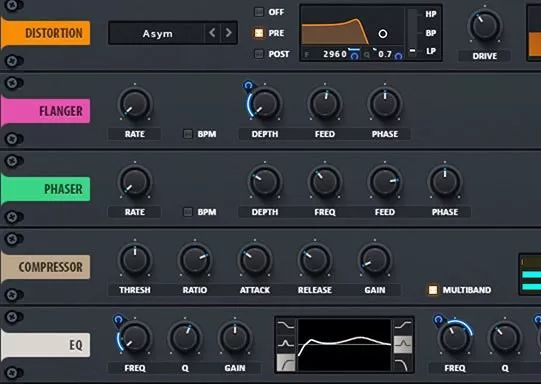Select the high-shelf EQ shape on right
Viewport: 541px width, 384px height.
click(x=403, y=325)
